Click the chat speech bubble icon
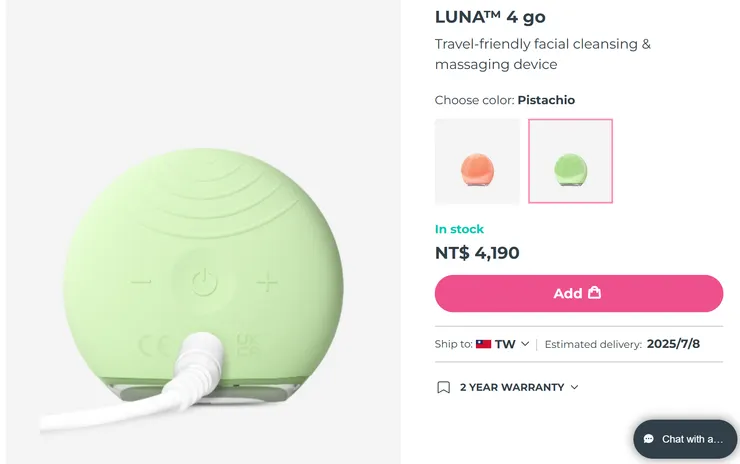The height and width of the screenshot is (464, 740). [x=649, y=439]
